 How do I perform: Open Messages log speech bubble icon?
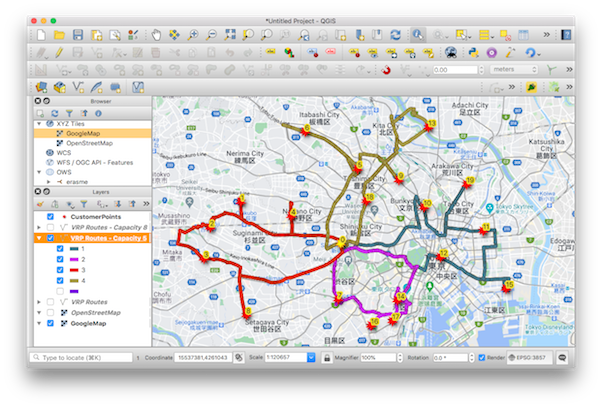(562, 357)
